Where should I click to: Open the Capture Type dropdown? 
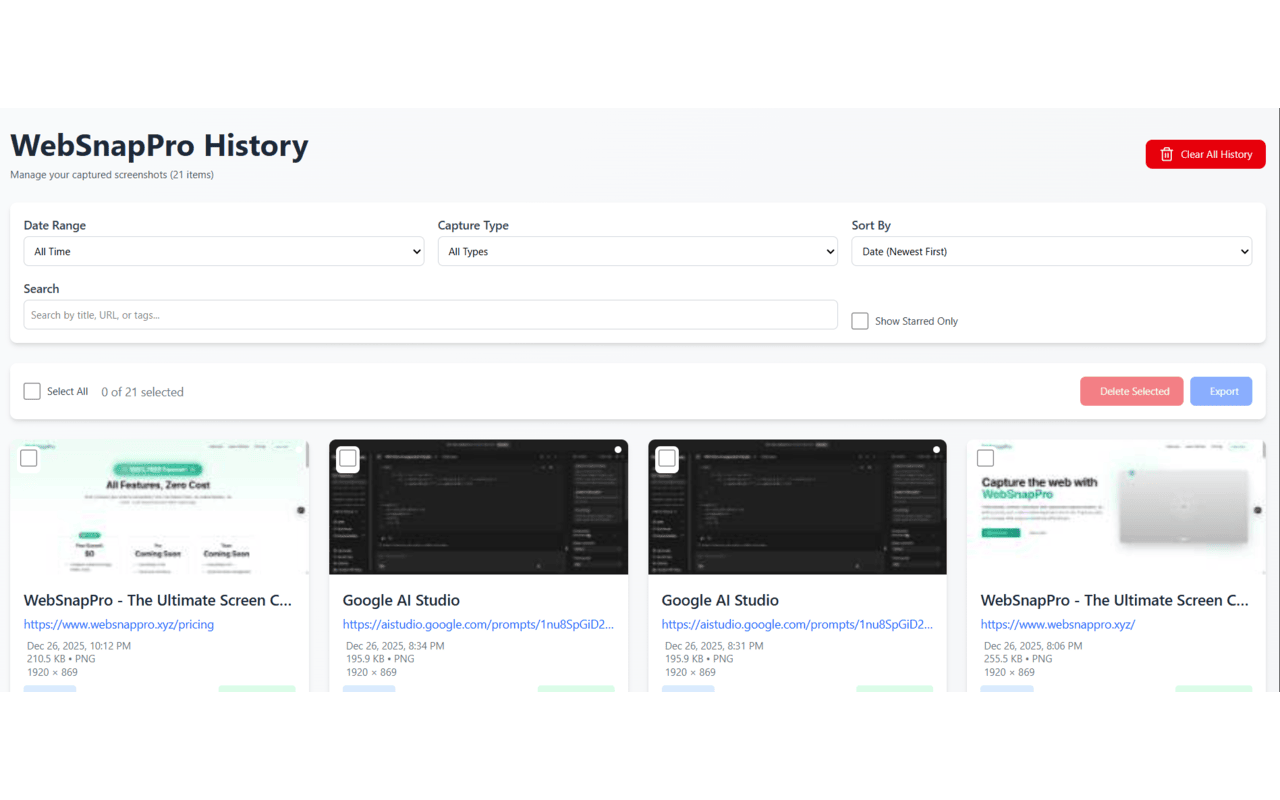(637, 251)
